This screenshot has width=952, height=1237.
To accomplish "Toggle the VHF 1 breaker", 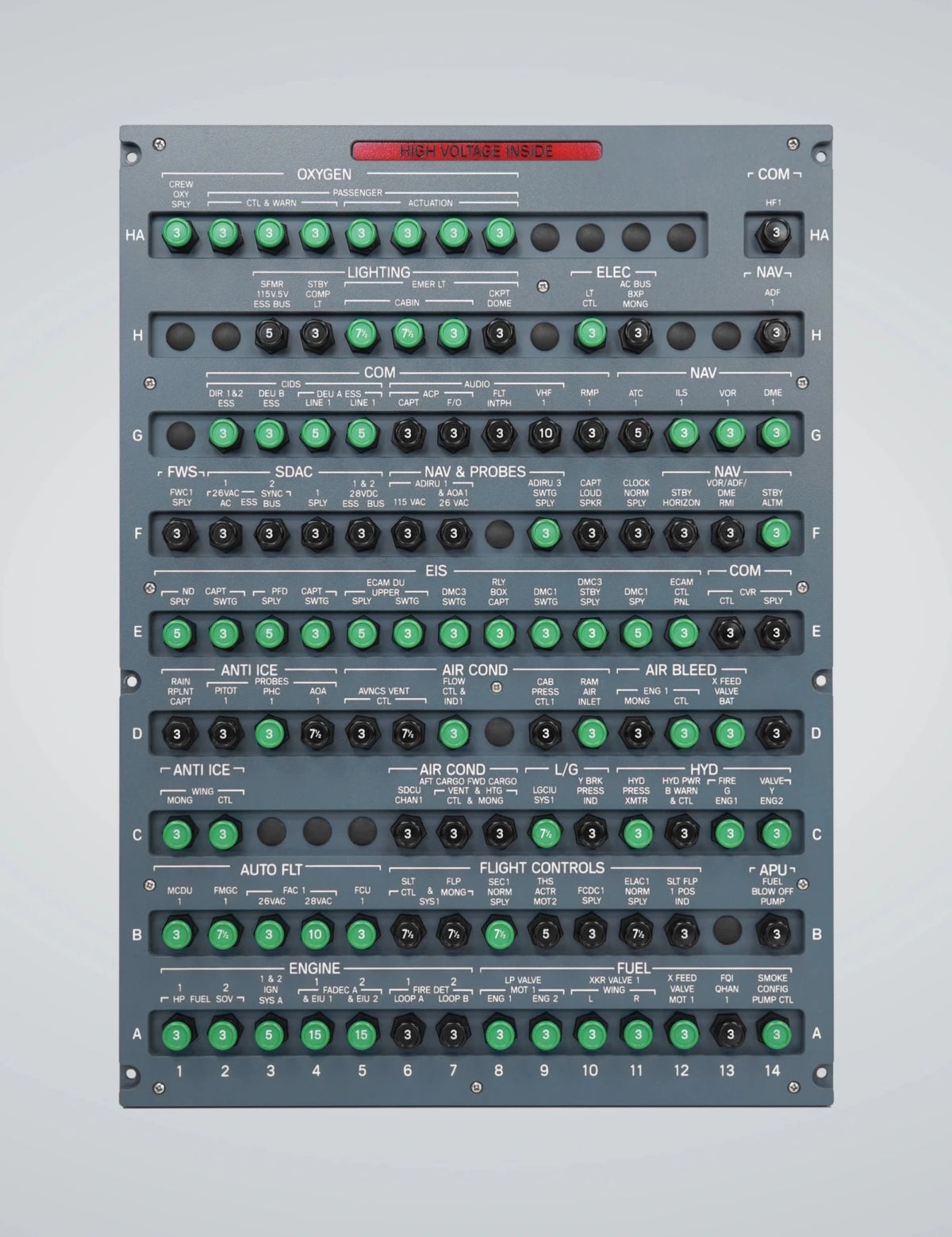I will coord(545,433).
